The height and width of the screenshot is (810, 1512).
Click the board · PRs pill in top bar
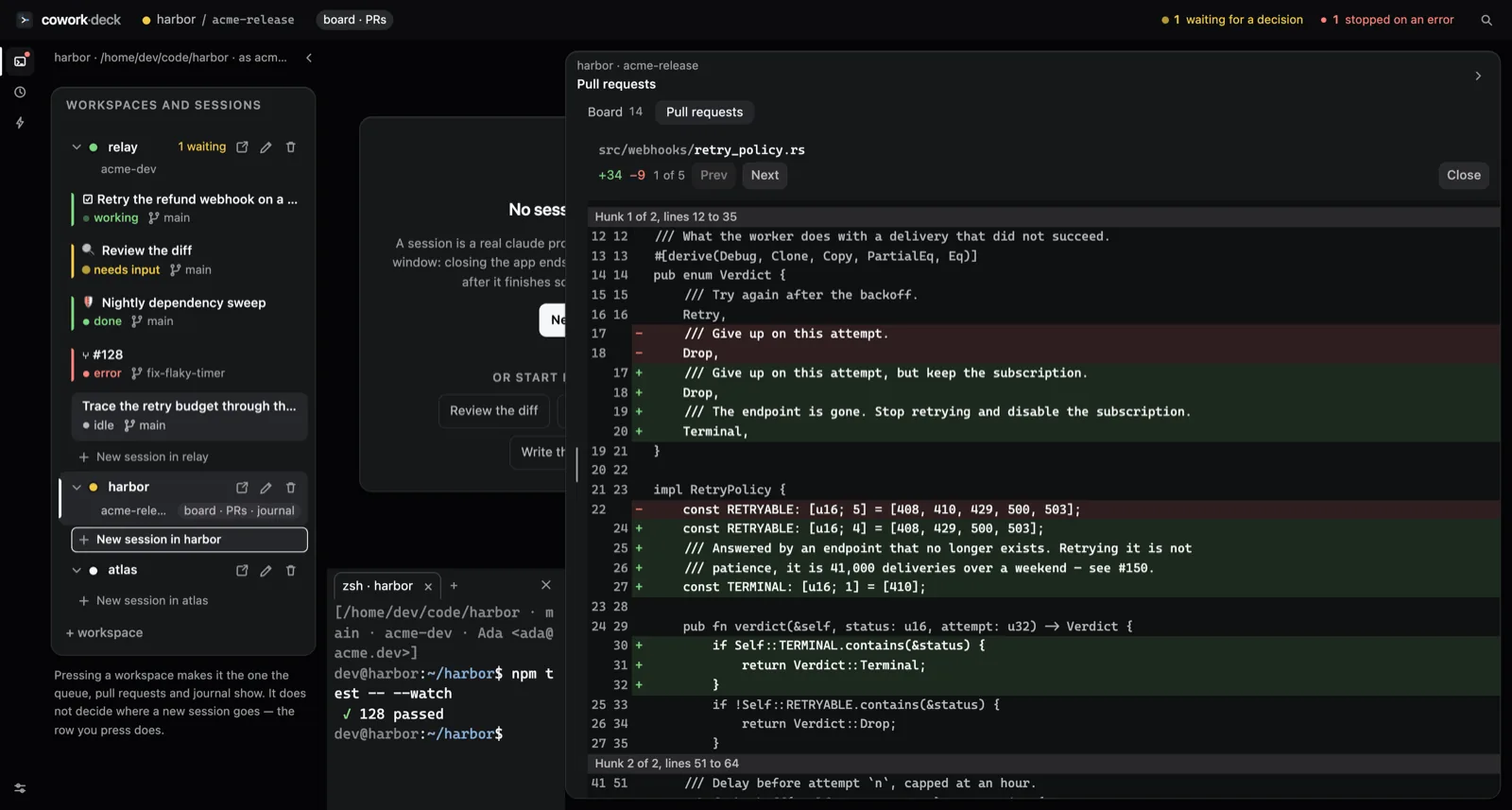coord(354,20)
